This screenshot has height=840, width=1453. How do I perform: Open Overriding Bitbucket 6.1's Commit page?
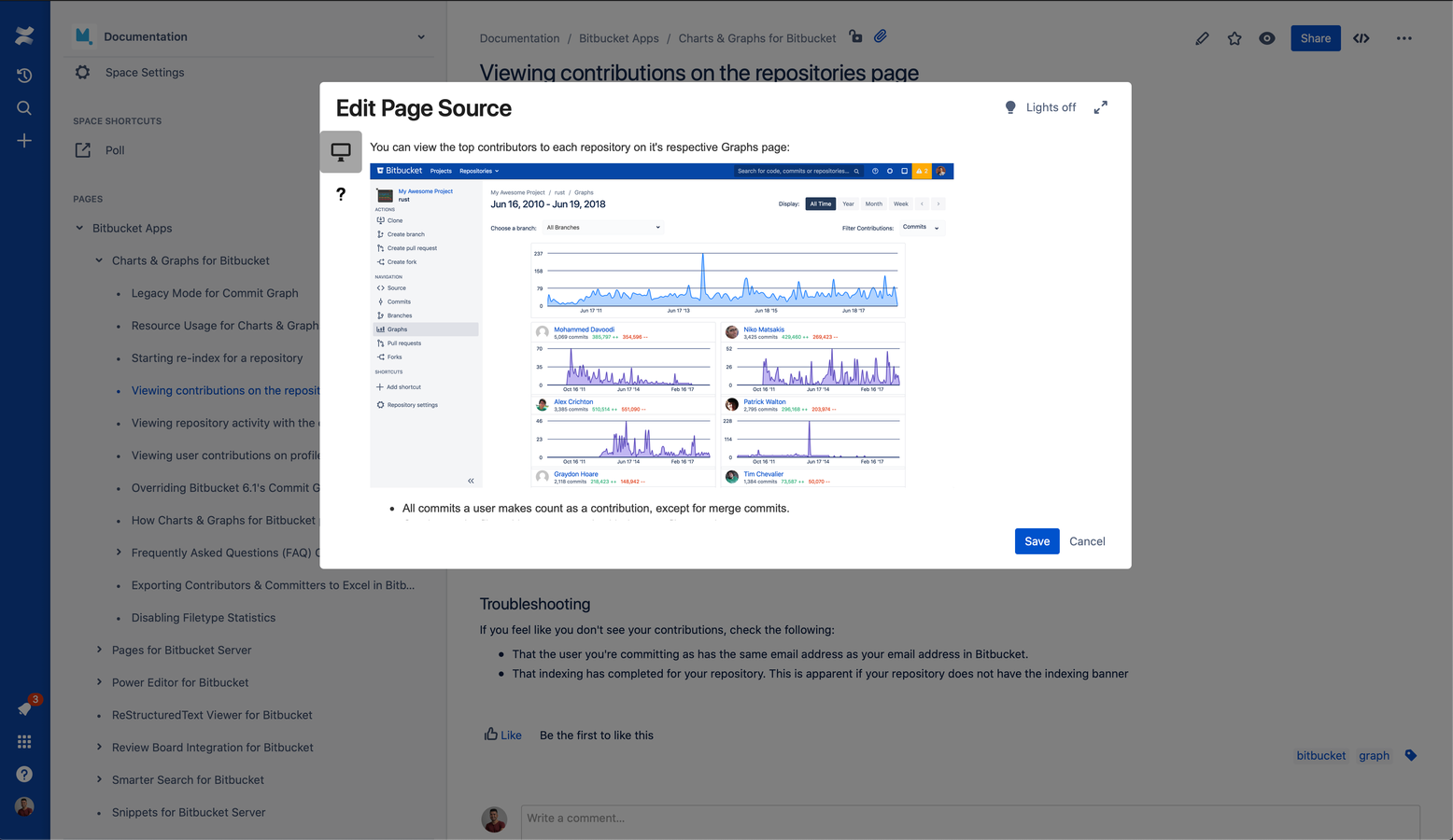tap(225, 488)
